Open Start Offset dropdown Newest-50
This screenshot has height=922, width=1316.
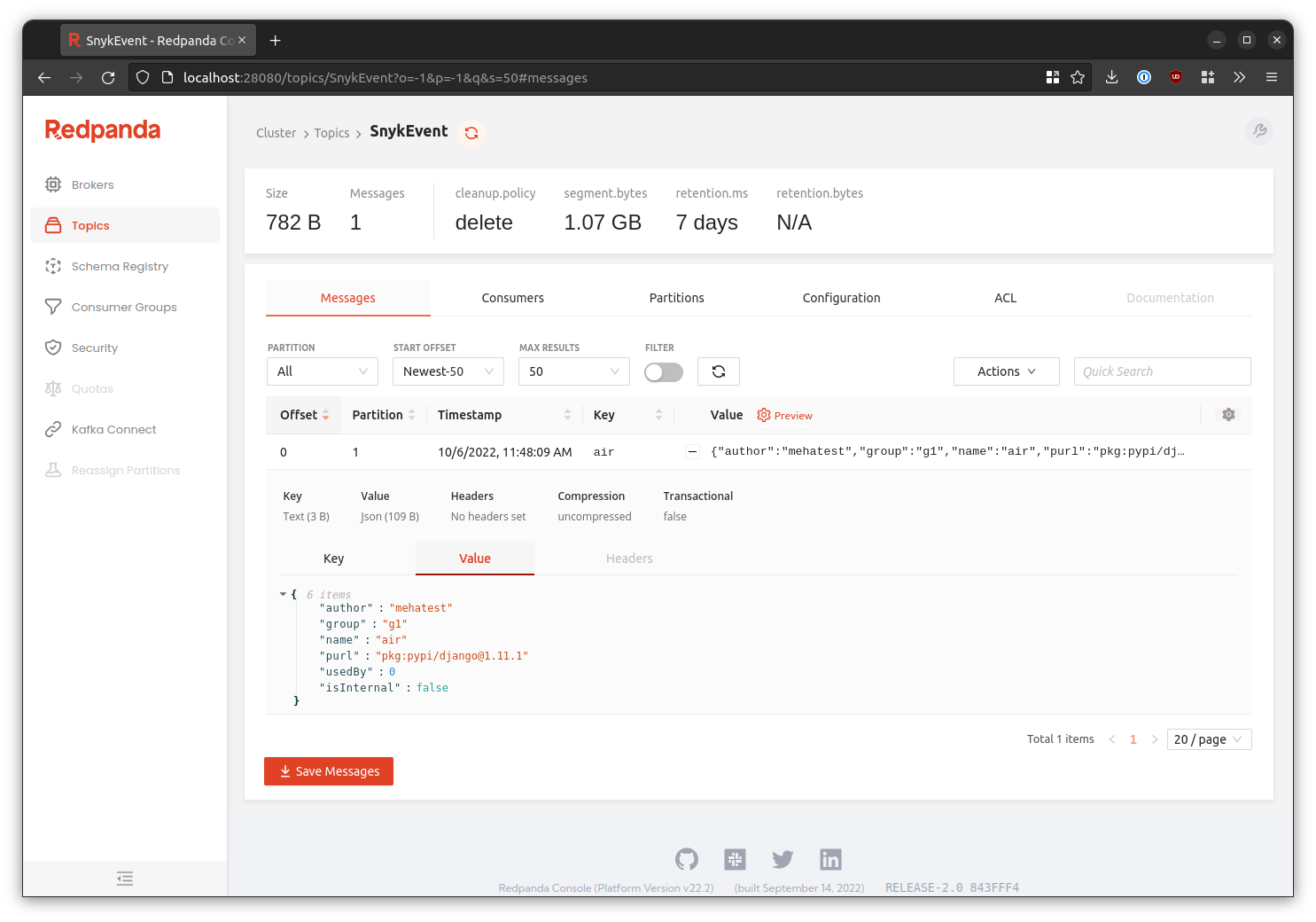tap(448, 371)
